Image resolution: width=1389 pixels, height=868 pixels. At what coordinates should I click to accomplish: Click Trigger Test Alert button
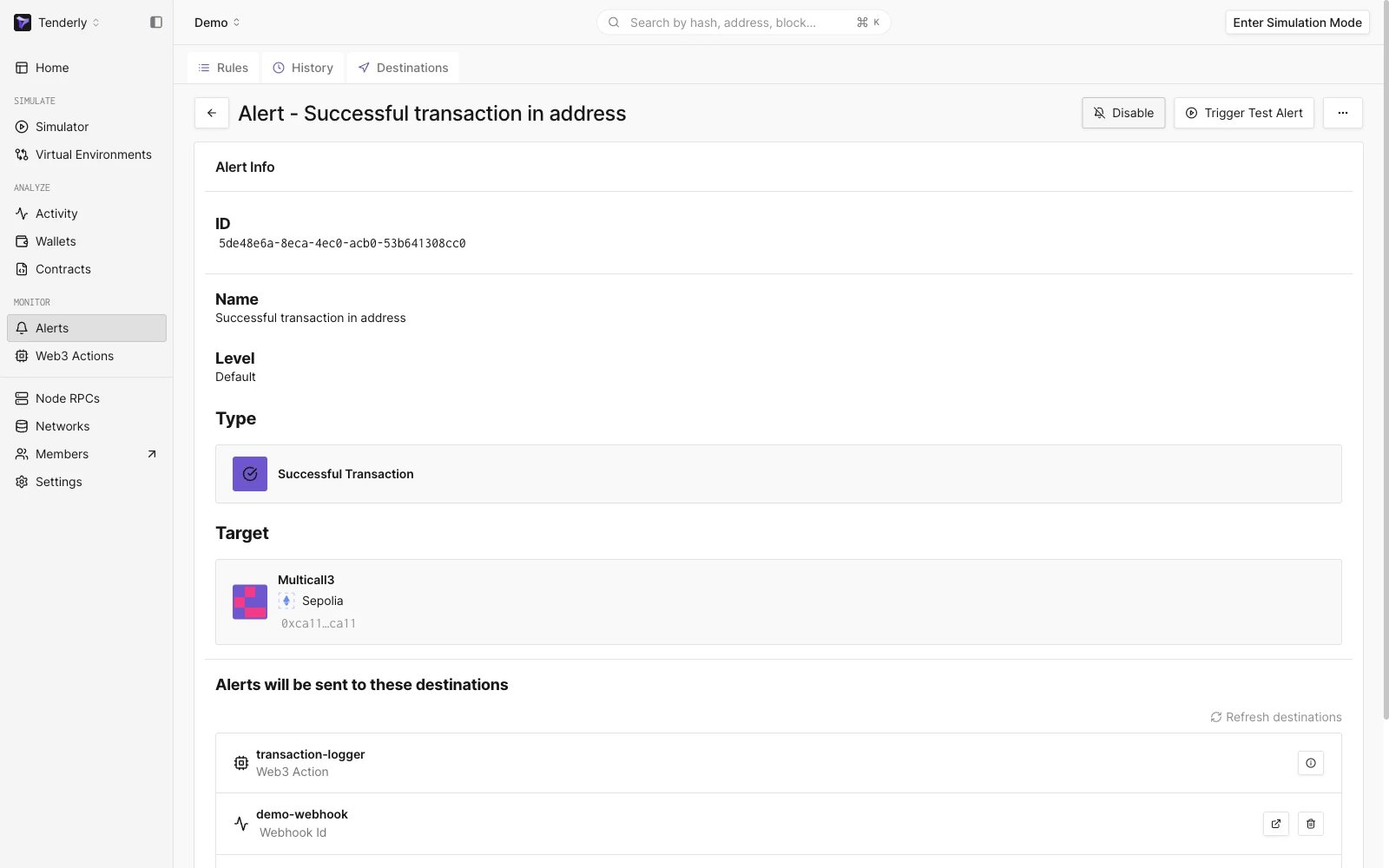point(1244,113)
